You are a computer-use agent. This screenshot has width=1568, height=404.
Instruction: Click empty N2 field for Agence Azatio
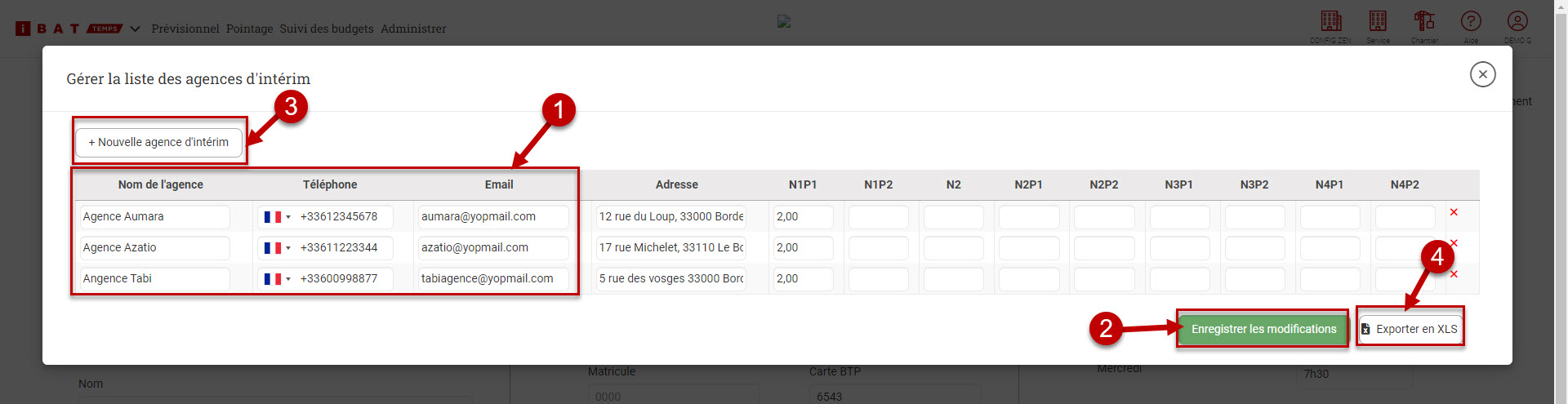tap(954, 248)
